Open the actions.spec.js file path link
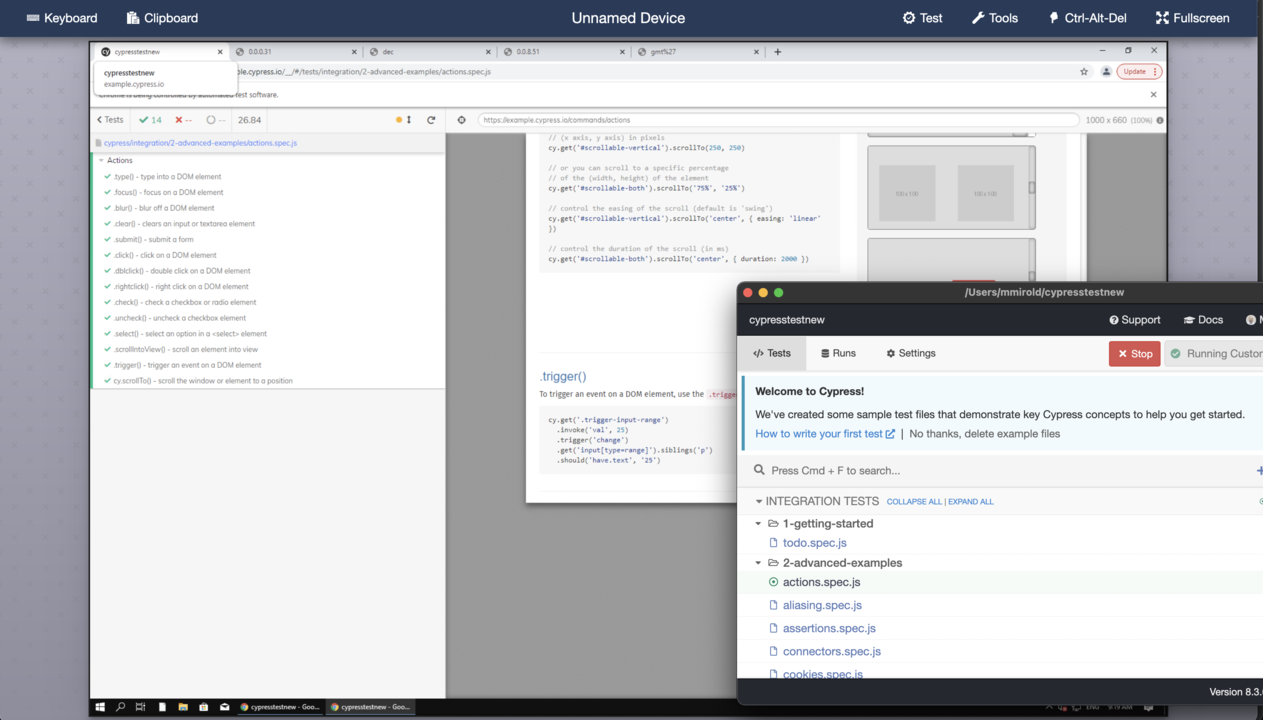 200,143
